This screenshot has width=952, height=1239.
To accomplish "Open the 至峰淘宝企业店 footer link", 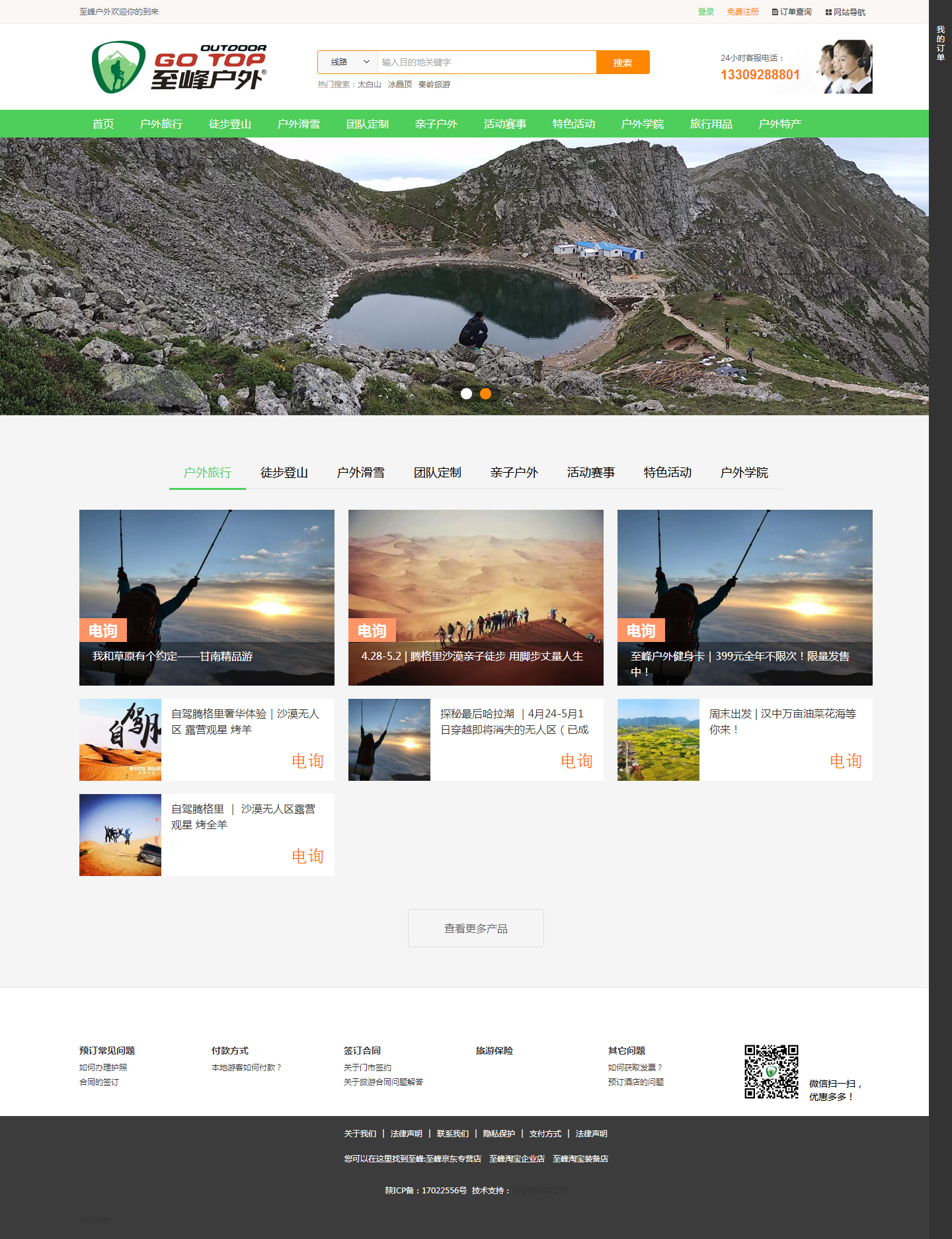I will pos(517,1158).
